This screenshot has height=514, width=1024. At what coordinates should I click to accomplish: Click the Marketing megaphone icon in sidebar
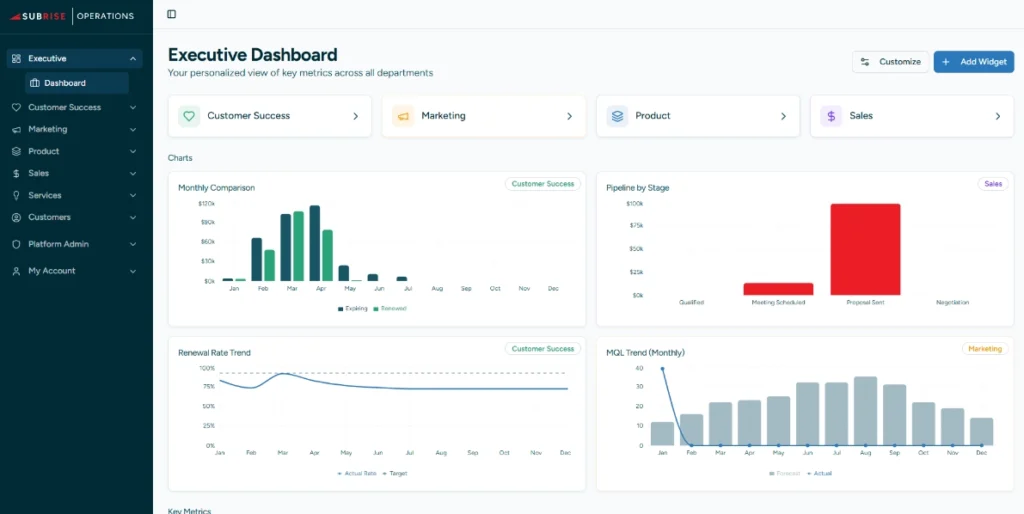[16, 129]
